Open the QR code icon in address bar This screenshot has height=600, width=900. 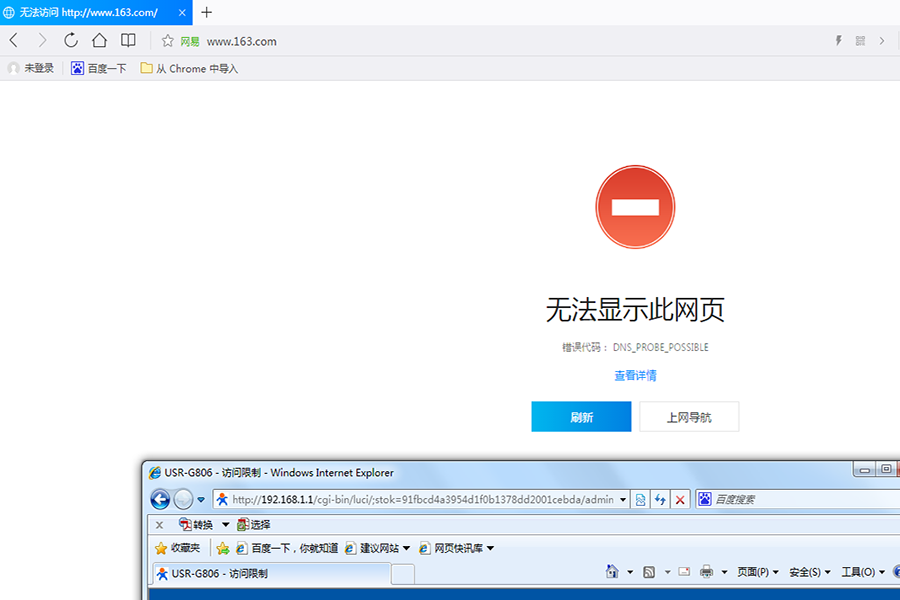(x=860, y=41)
